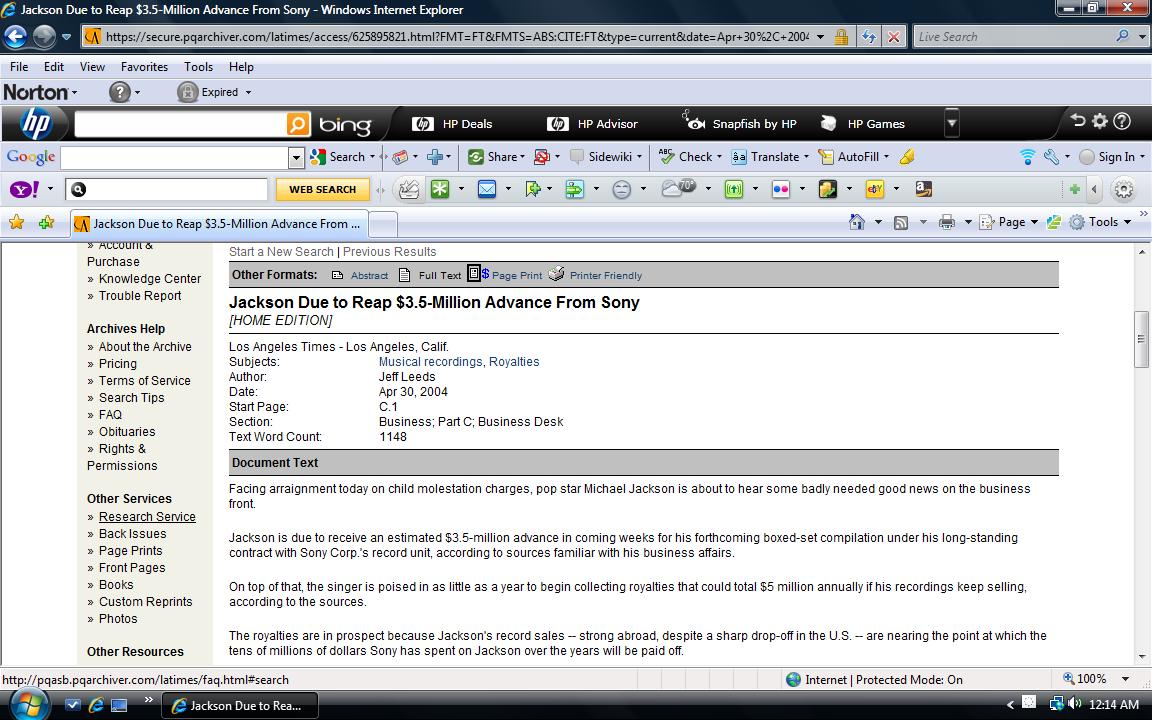This screenshot has height=720, width=1152.
Task: Click the Refresh button beside the address bar
Action: 869,36
